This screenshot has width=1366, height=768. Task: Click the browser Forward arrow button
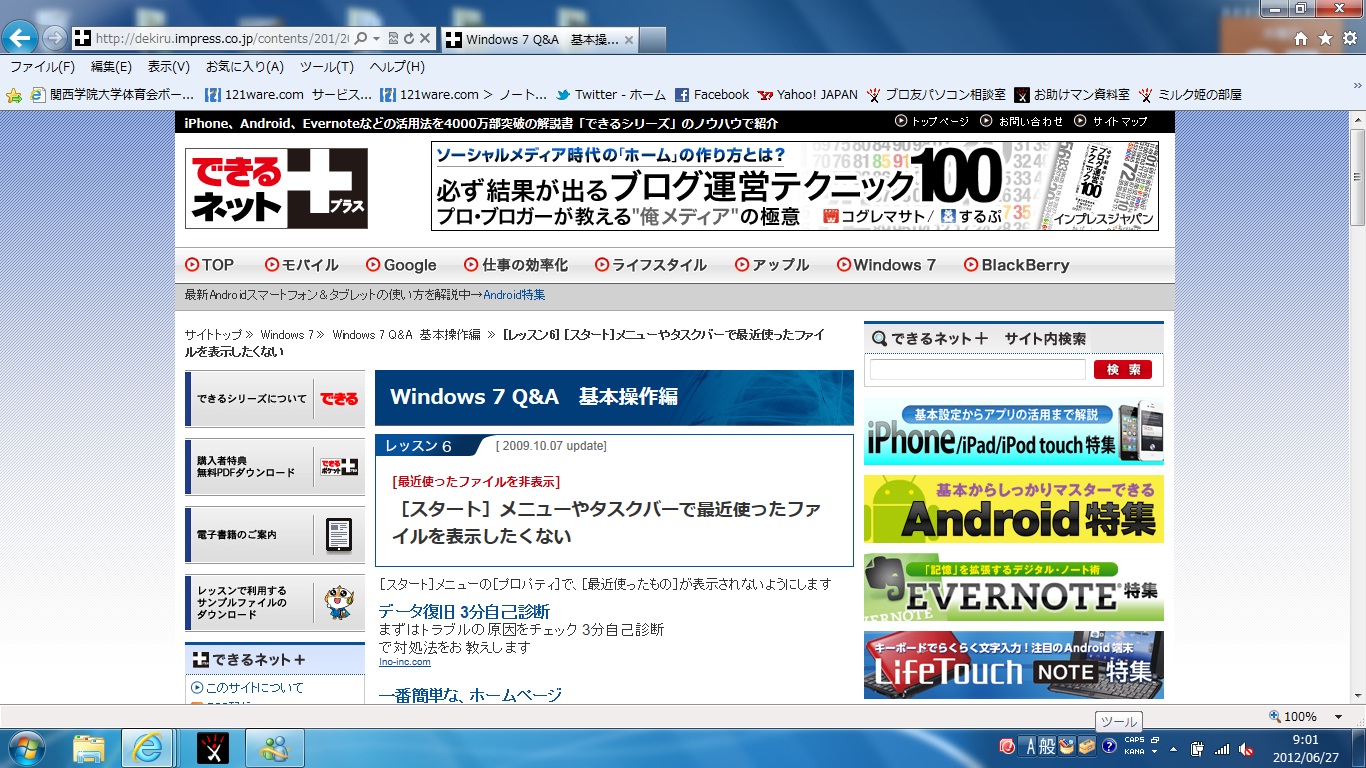point(54,39)
